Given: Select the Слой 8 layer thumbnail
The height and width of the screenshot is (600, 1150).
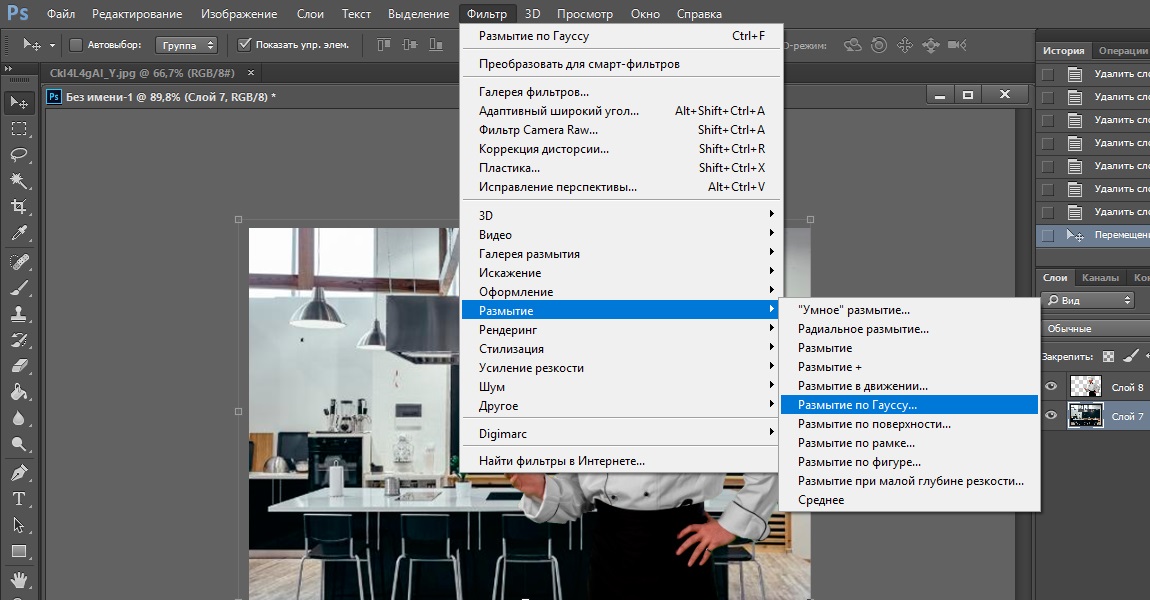Looking at the screenshot, I should click(1085, 387).
